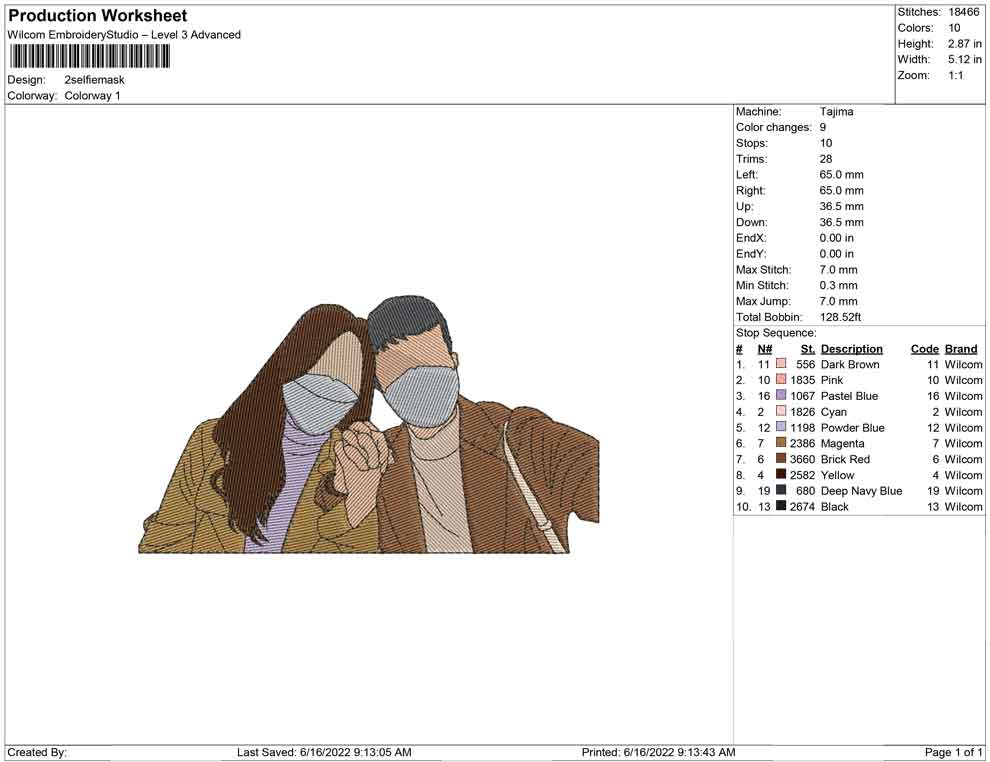The height and width of the screenshot is (762, 990).
Task: Click the N# column header
Action: point(765,348)
